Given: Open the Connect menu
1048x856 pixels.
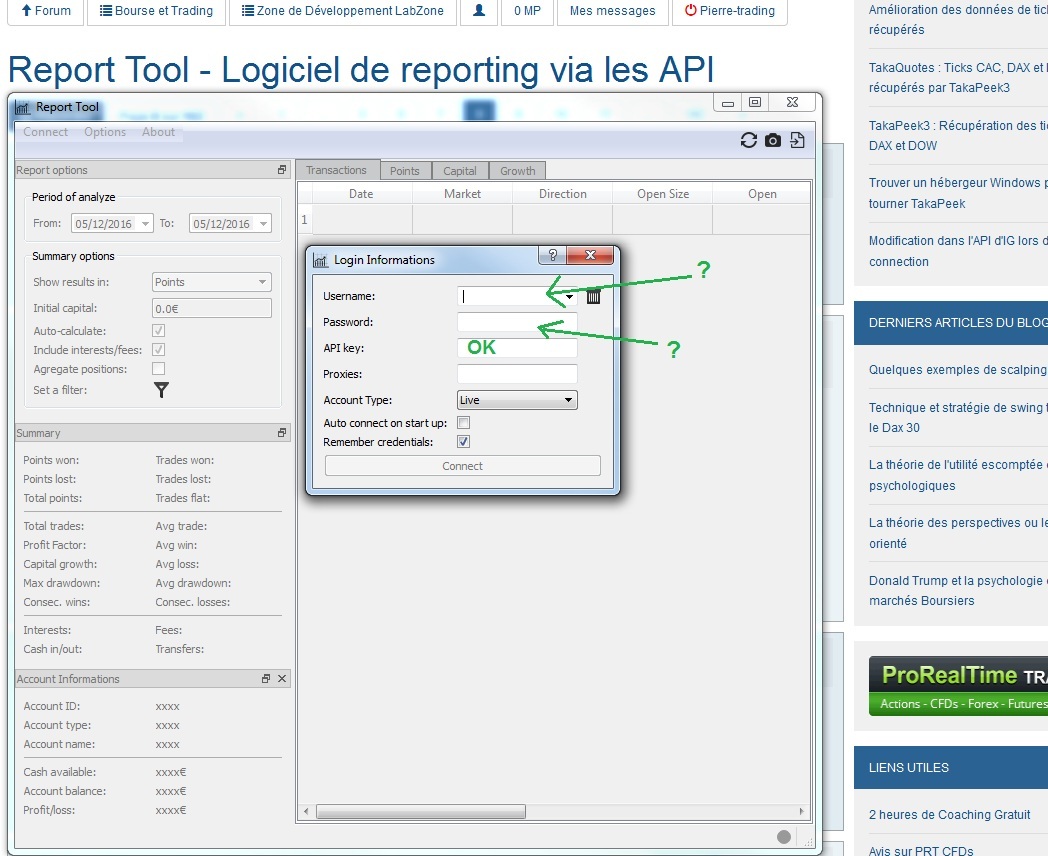Looking at the screenshot, I should click(45, 132).
